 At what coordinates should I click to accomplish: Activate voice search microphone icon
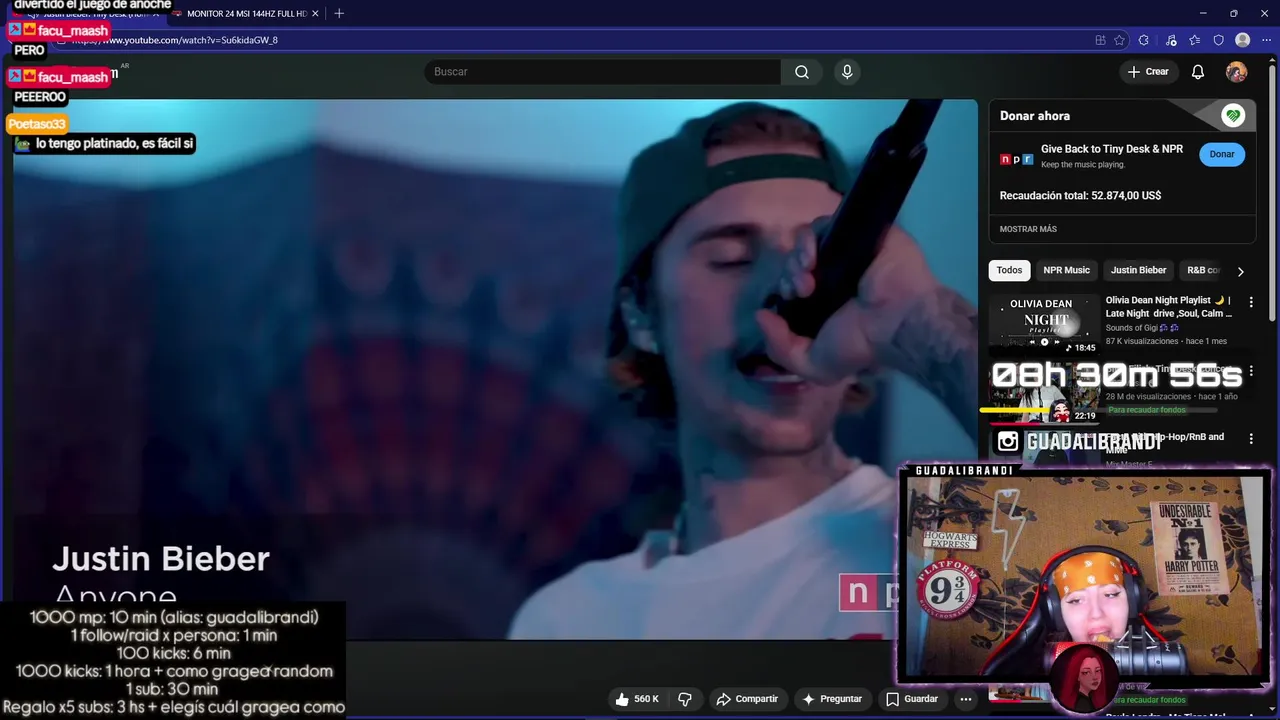(847, 72)
